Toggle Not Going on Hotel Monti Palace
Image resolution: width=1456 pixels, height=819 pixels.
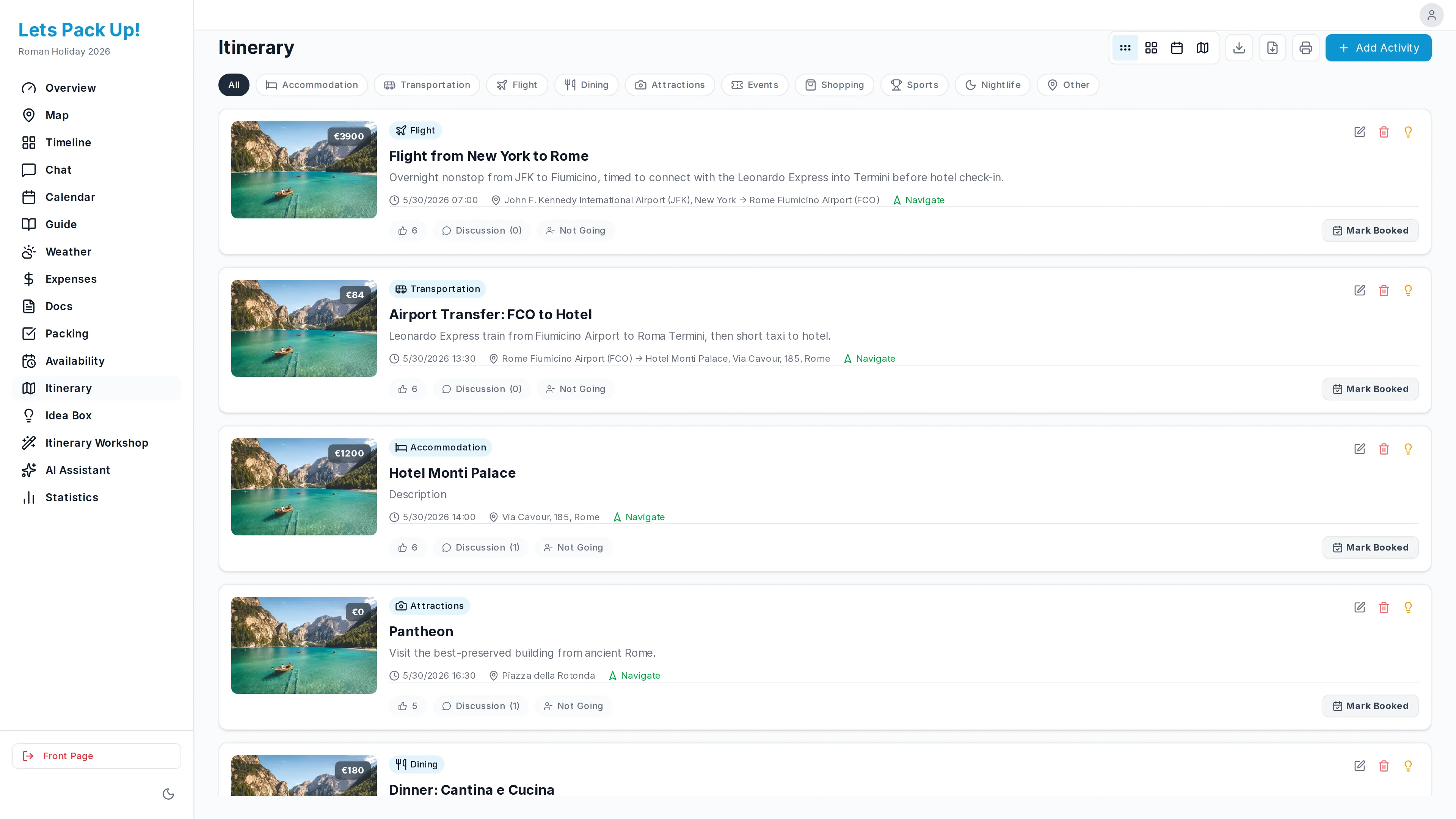[573, 548]
